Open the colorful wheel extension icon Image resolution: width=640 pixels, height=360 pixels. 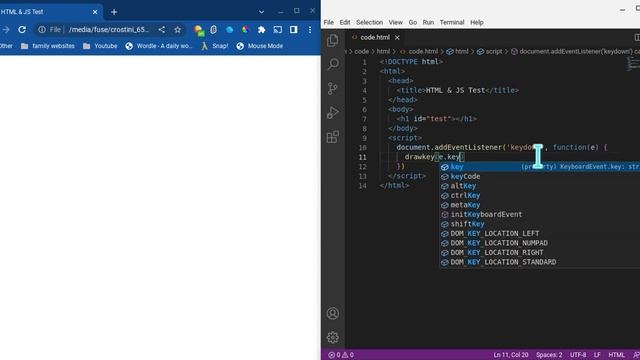point(245,29)
